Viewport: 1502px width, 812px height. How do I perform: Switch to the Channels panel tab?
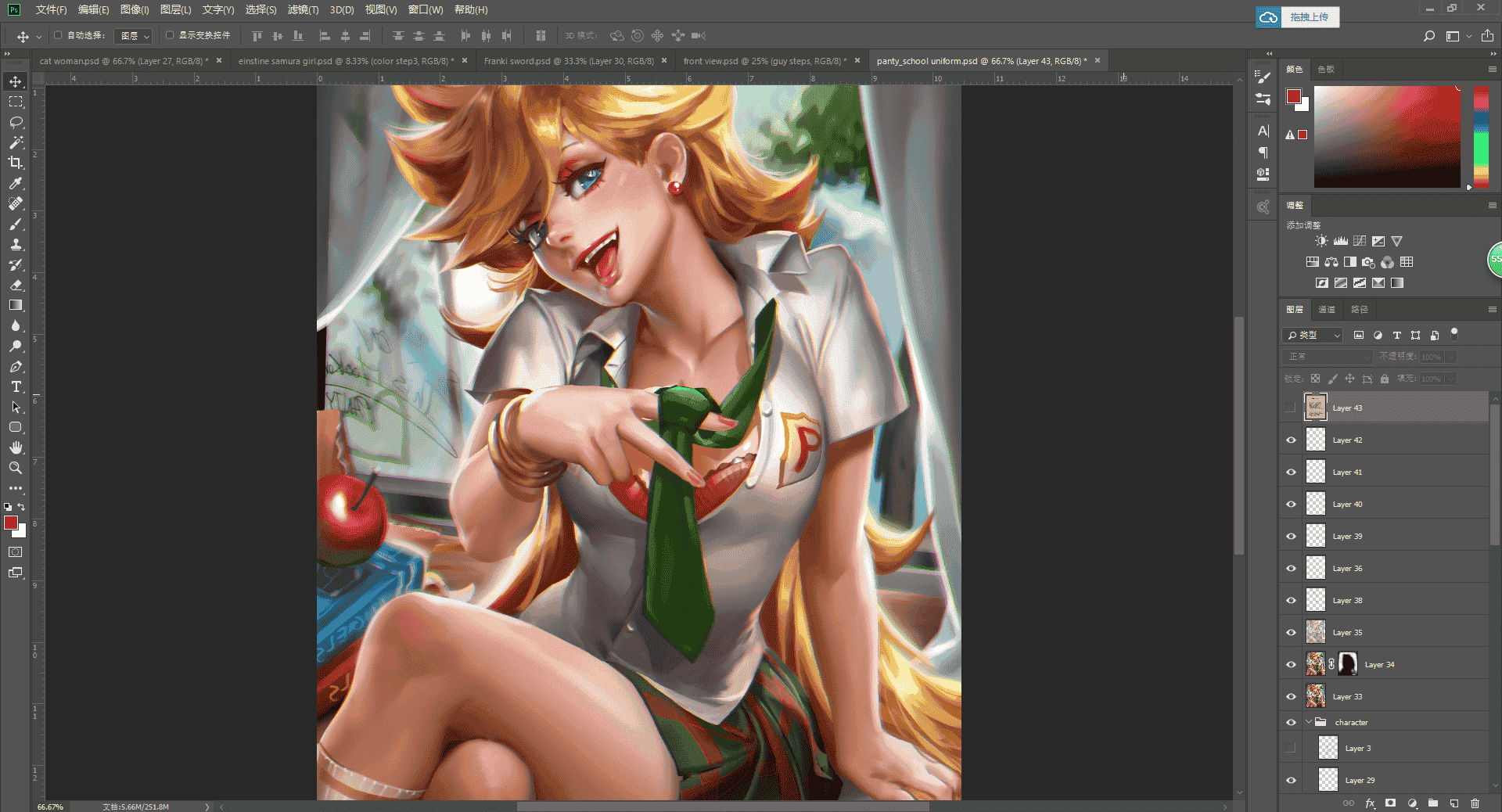(1327, 310)
